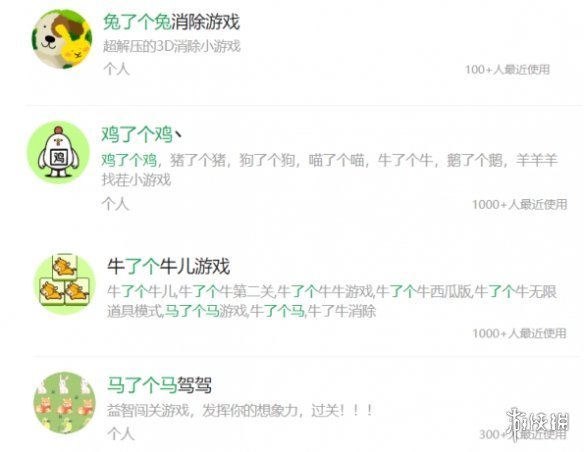
Task: Select the 牛了个牛儿游戏 title
Action: click(169, 266)
